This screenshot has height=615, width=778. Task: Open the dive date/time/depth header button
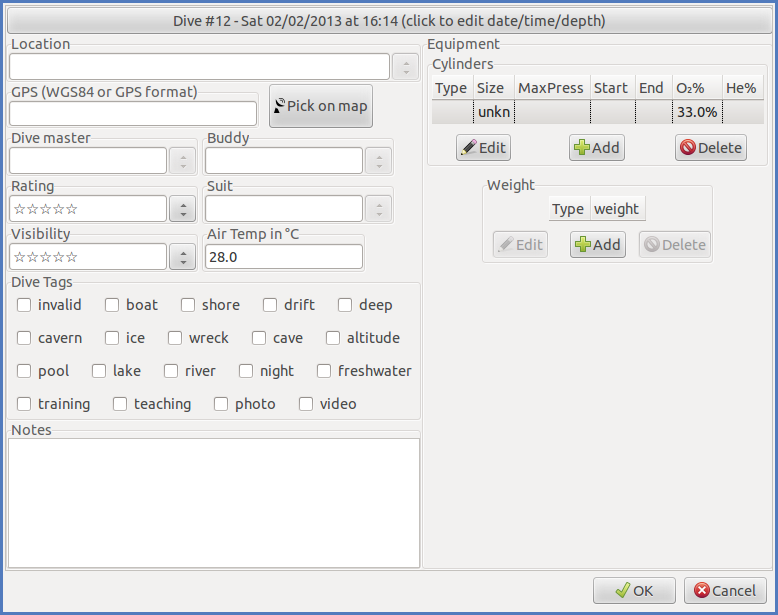tap(389, 21)
